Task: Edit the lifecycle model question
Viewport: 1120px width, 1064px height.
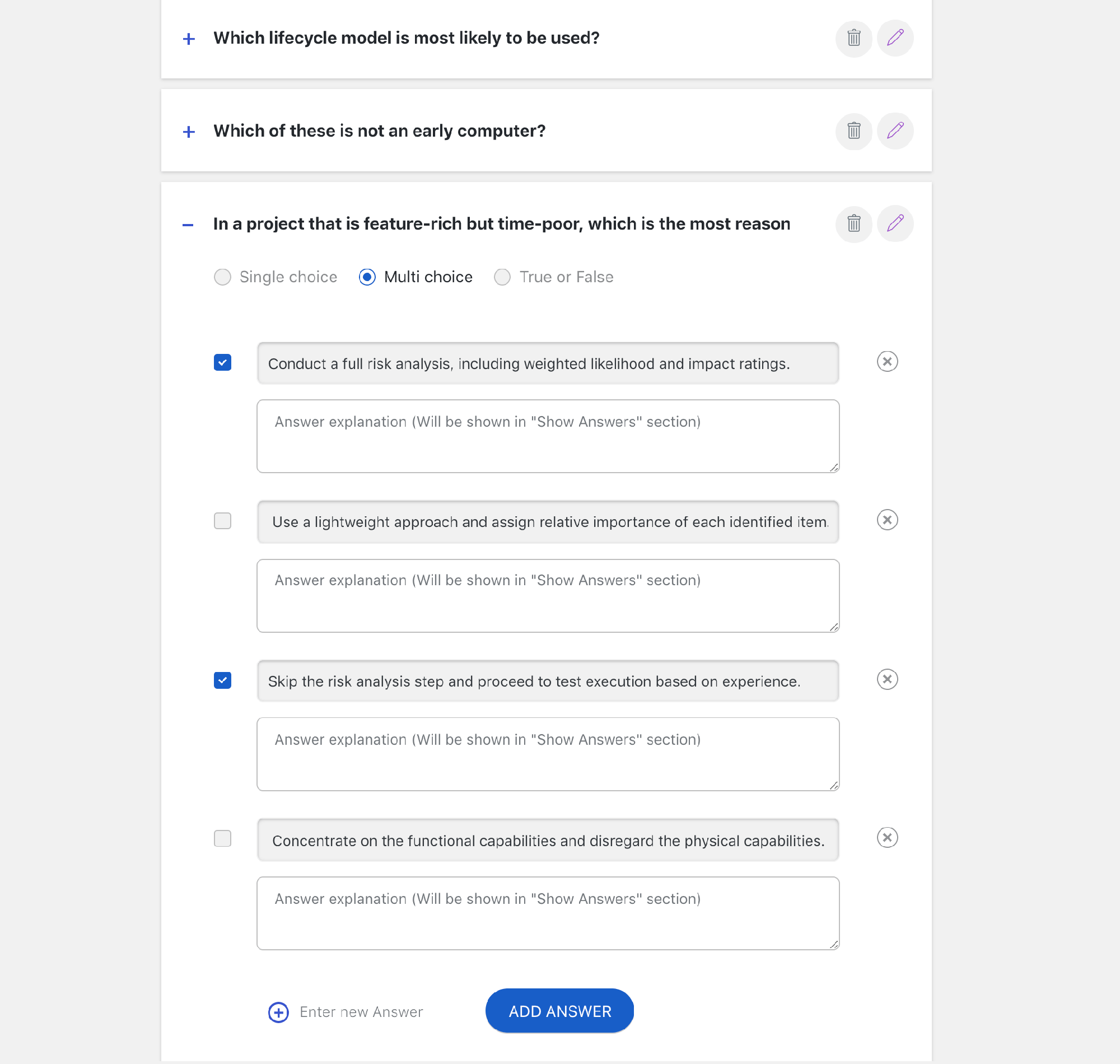Action: [x=895, y=38]
